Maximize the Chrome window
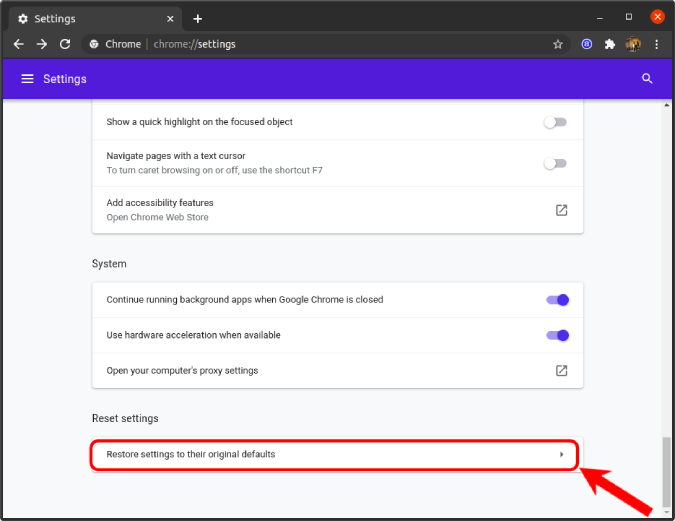The image size is (675, 521). pos(629,17)
